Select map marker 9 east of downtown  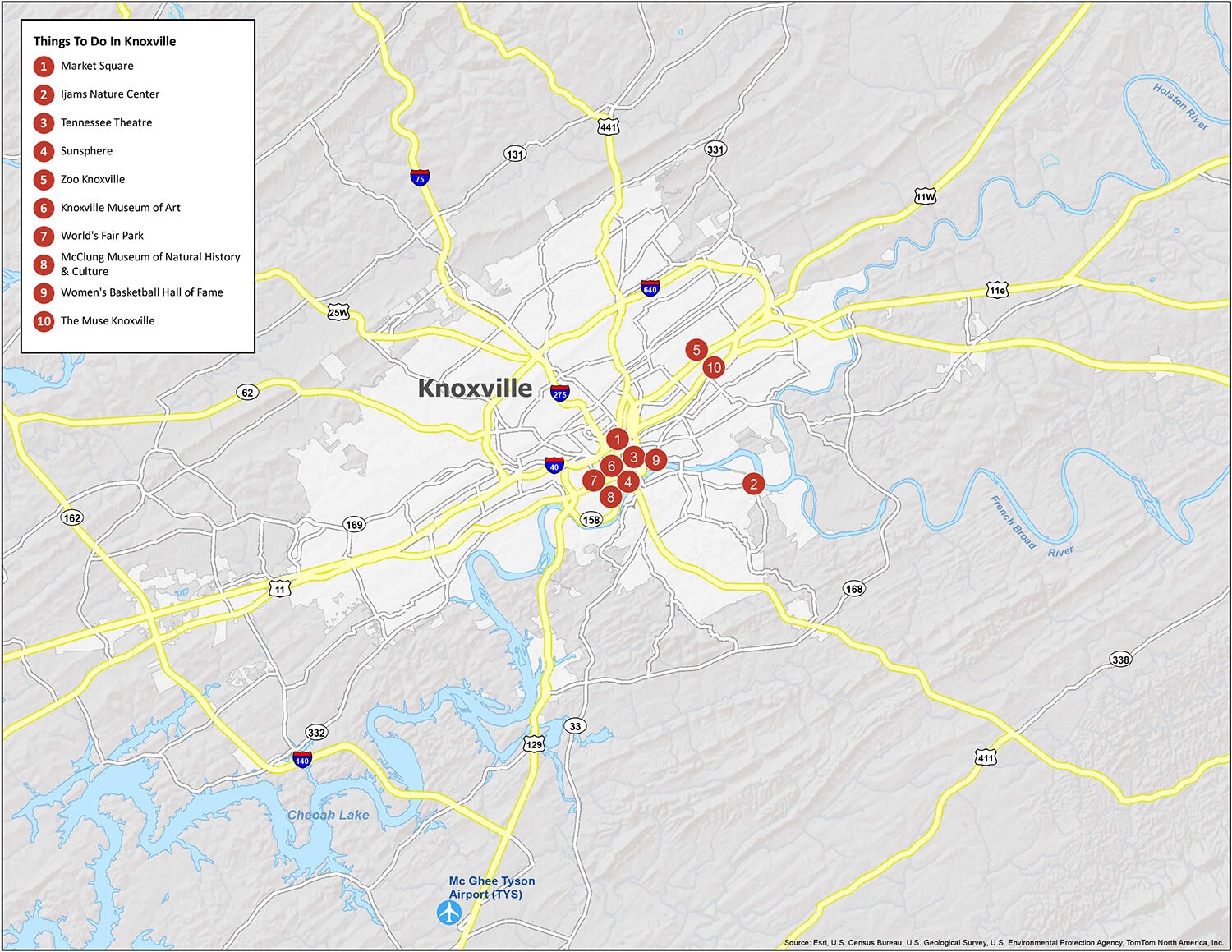pyautogui.click(x=655, y=461)
